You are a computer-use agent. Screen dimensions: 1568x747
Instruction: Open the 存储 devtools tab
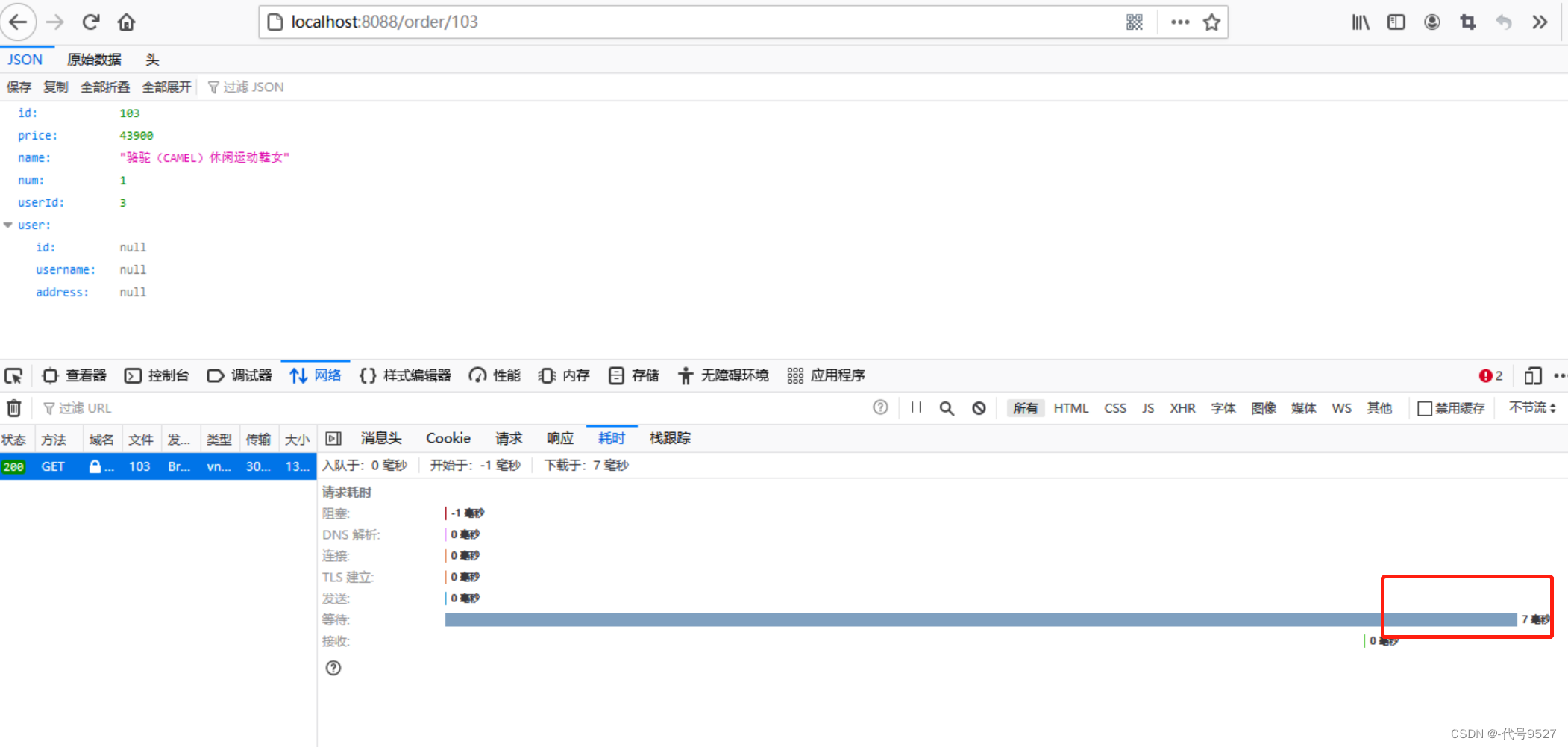click(x=634, y=375)
